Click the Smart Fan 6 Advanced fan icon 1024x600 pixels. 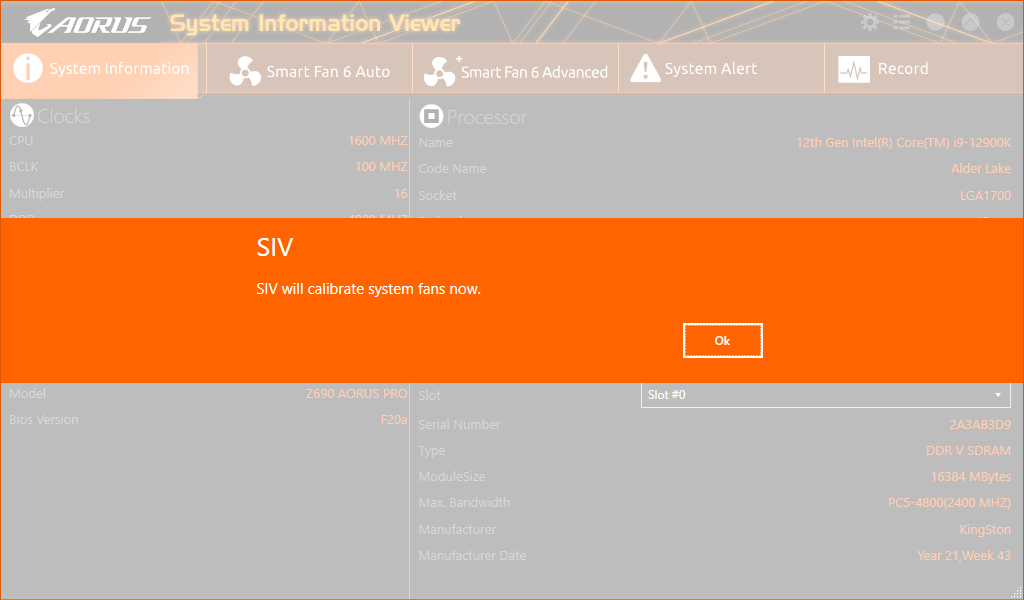point(440,72)
